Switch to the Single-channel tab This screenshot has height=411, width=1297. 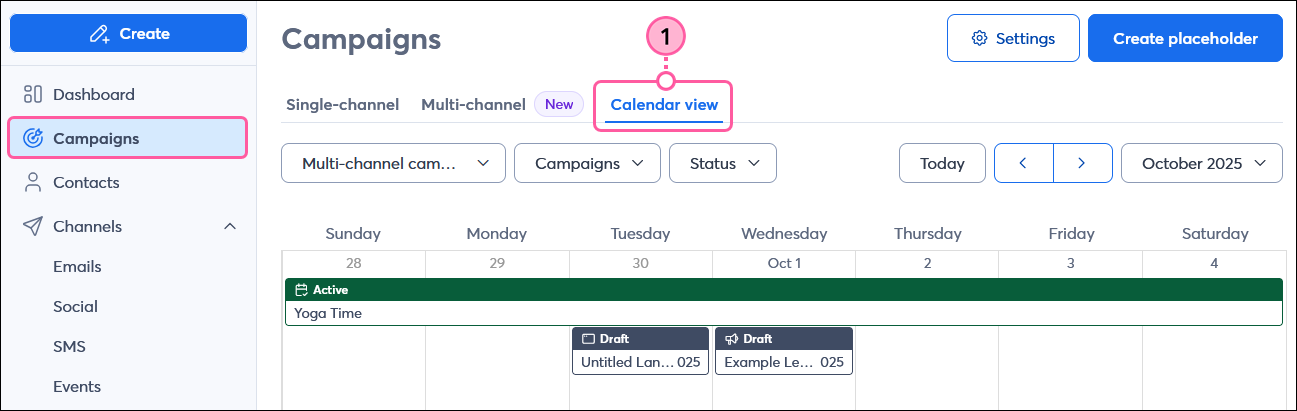tap(342, 104)
